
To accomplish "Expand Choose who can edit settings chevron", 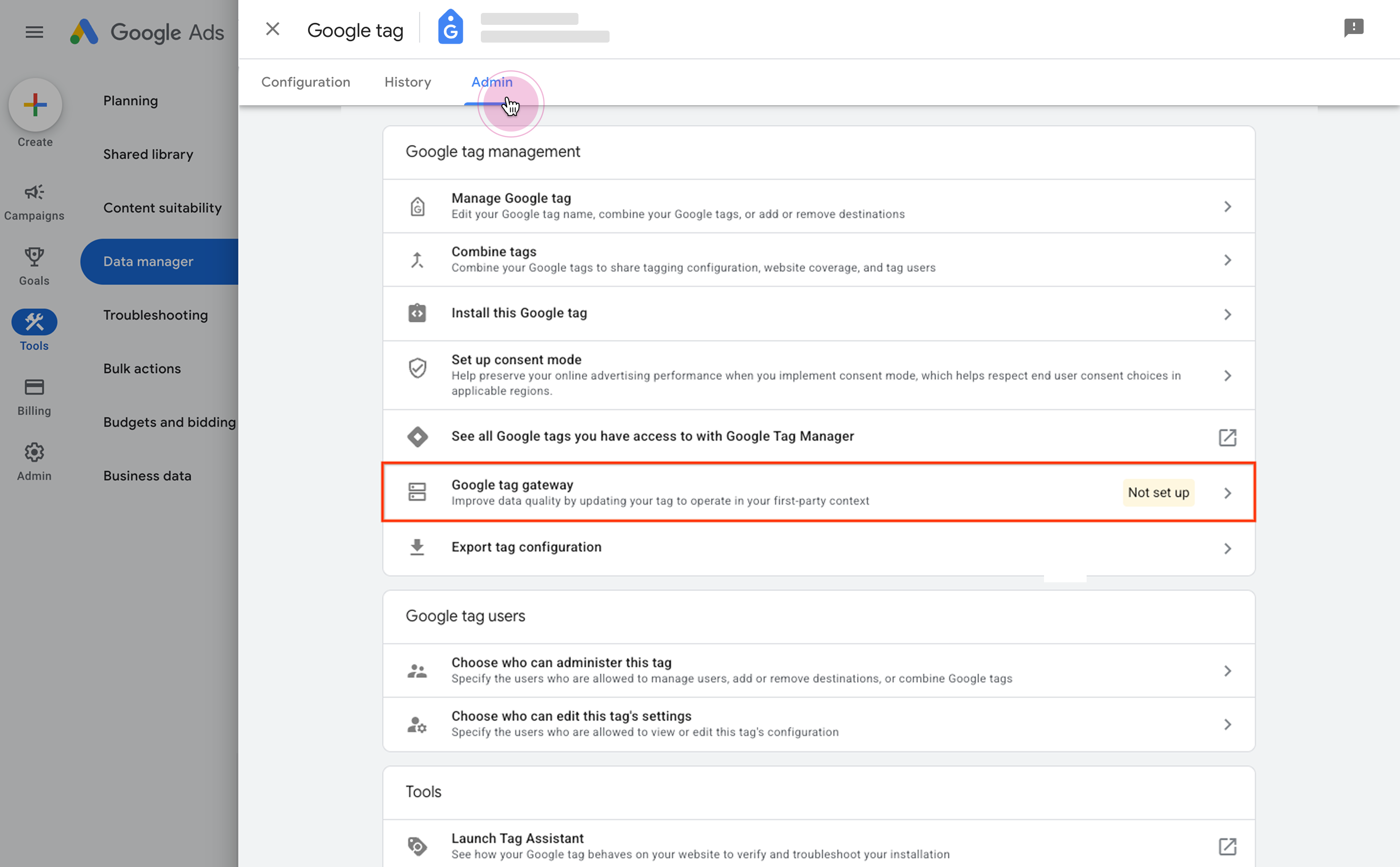I will coord(1227,725).
